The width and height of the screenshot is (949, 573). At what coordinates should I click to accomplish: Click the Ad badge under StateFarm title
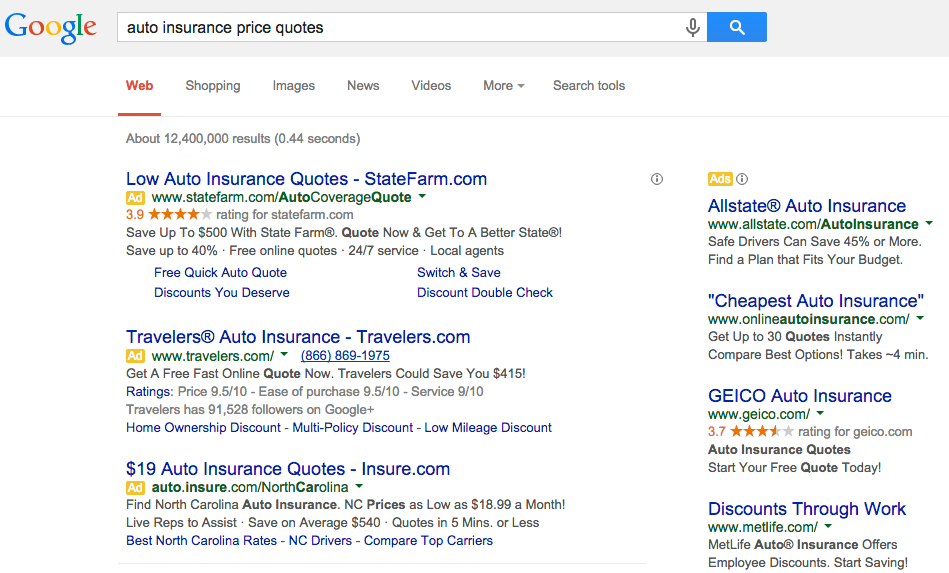click(x=135, y=198)
